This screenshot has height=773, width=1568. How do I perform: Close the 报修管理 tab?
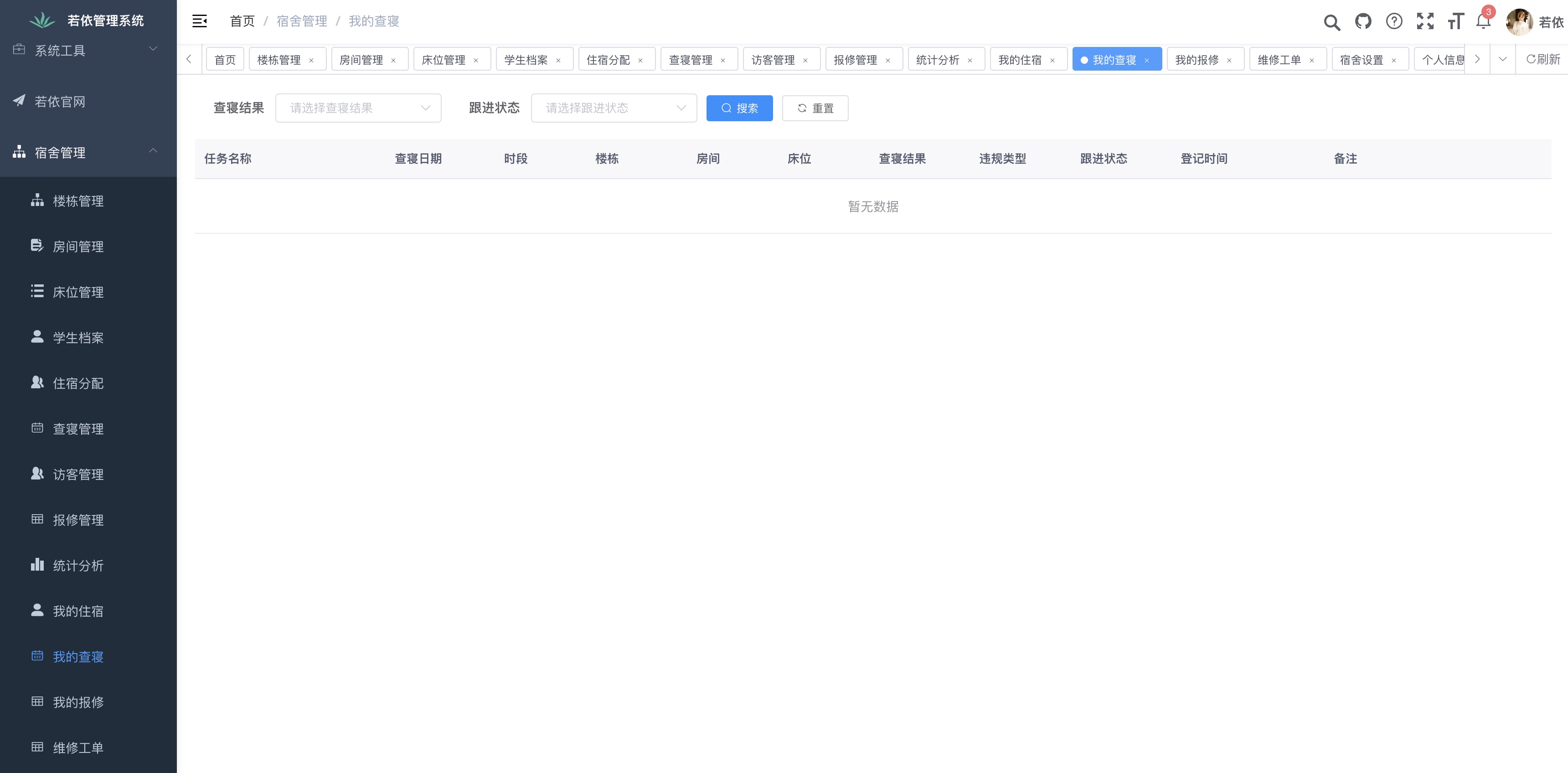(888, 60)
